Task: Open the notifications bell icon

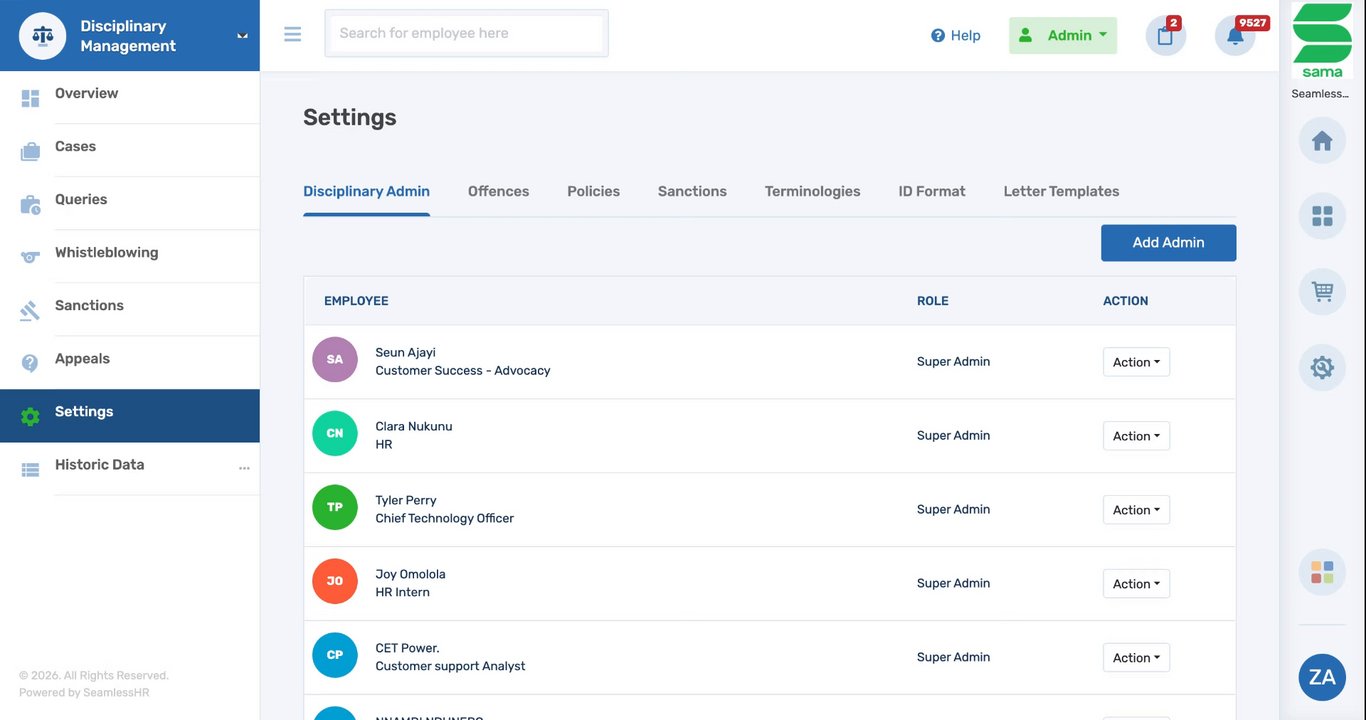Action: tap(1235, 36)
